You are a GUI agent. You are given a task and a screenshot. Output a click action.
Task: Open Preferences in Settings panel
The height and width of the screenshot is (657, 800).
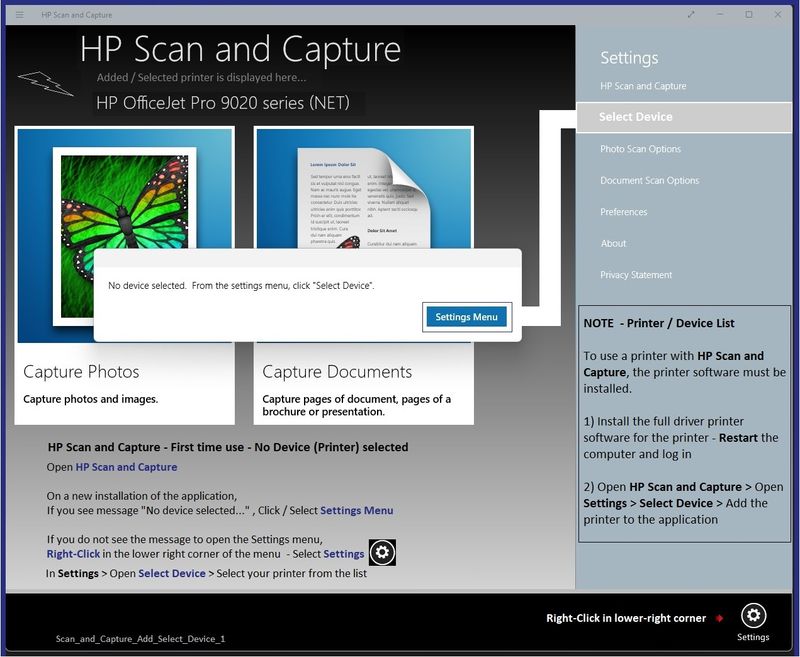pos(623,212)
